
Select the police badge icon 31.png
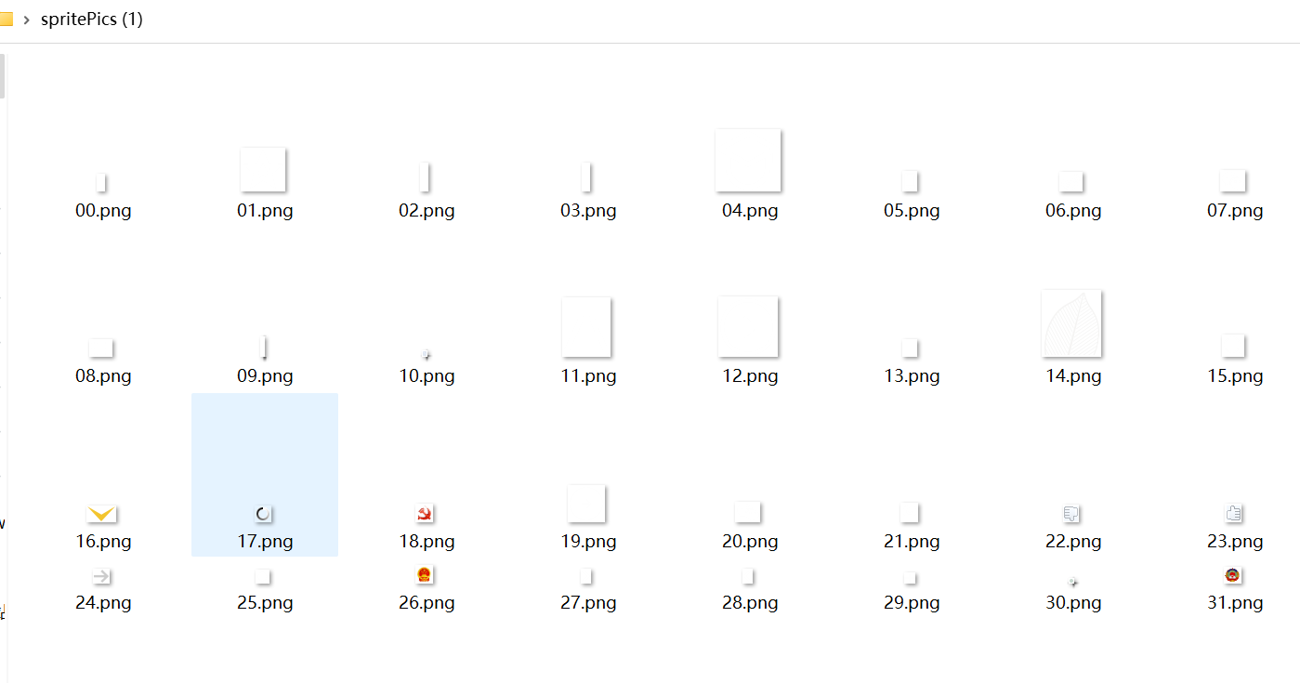pyautogui.click(x=1233, y=575)
